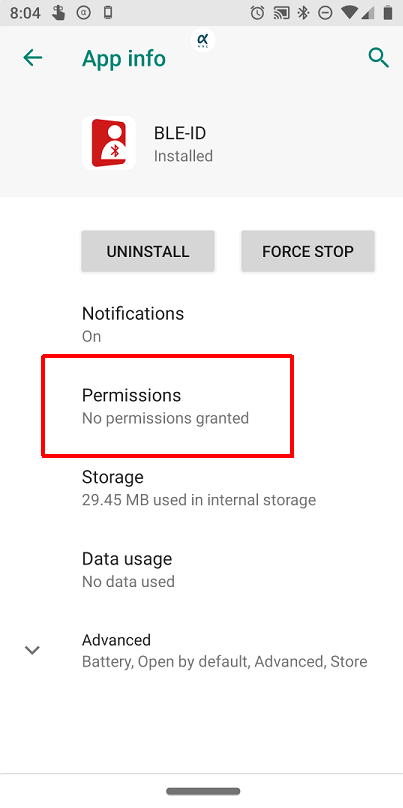
Task: Open search with magnifier icon
Action: tap(378, 58)
